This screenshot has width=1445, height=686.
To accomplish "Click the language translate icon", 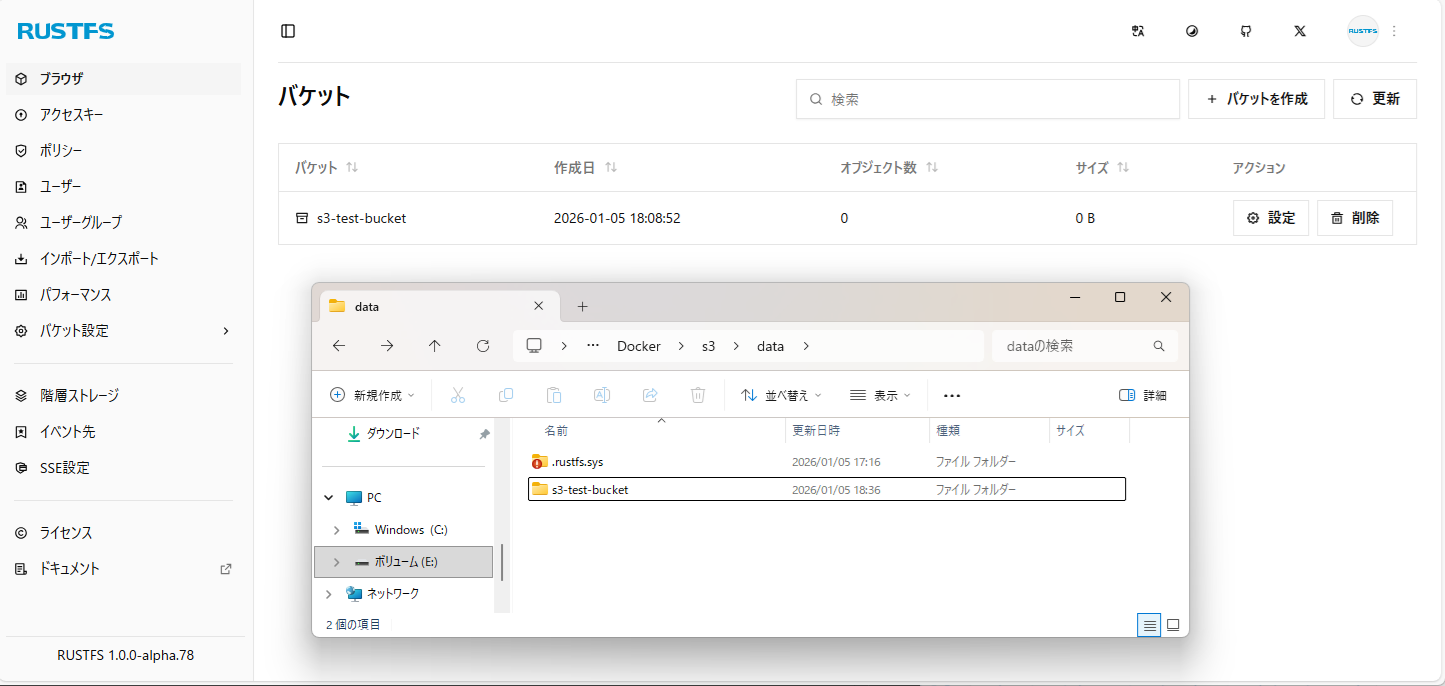I will coord(1137,31).
